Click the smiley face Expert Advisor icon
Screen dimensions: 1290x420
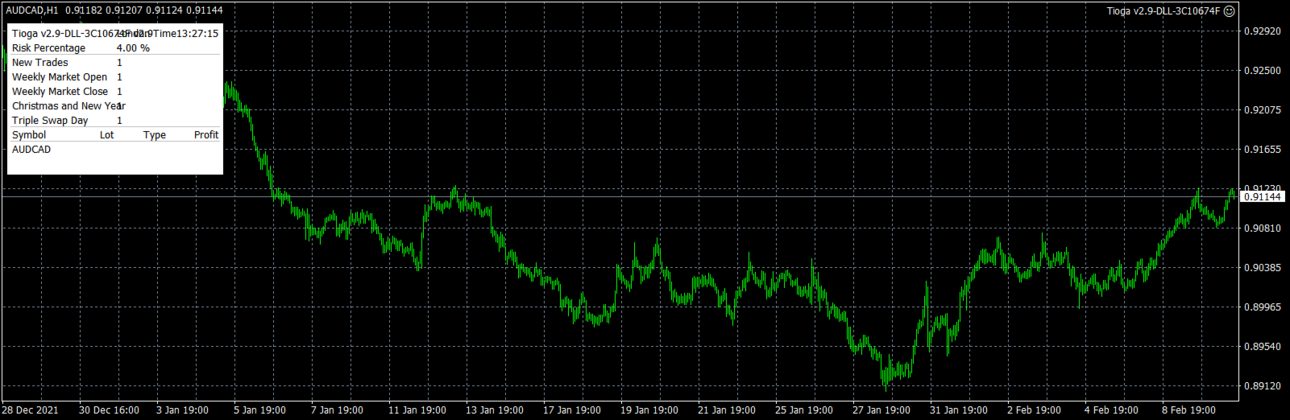pyautogui.click(x=1229, y=10)
